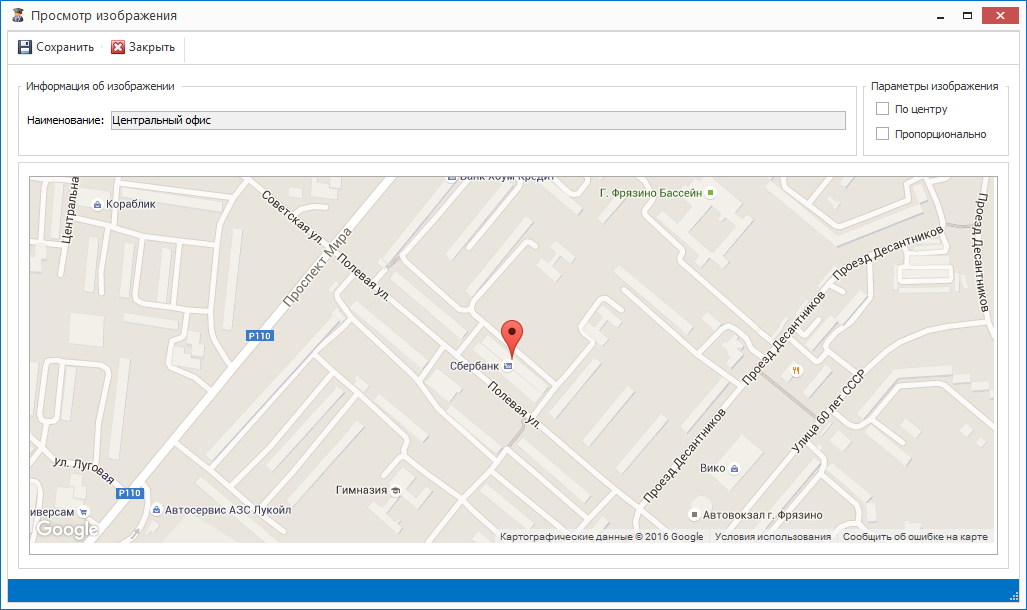Click the Центральная street label
This screenshot has width=1027, height=610.
click(x=70, y=210)
